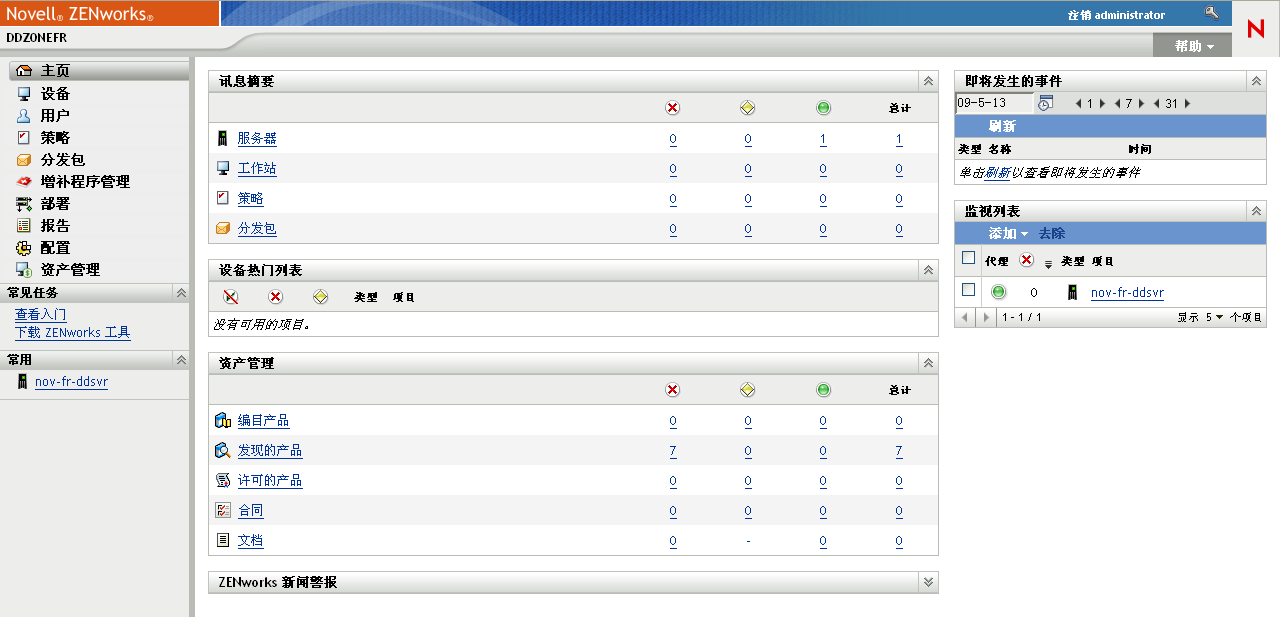This screenshot has height=617, width=1280.
Task: Click the gear icon beside 配置
Action: [x=25, y=247]
